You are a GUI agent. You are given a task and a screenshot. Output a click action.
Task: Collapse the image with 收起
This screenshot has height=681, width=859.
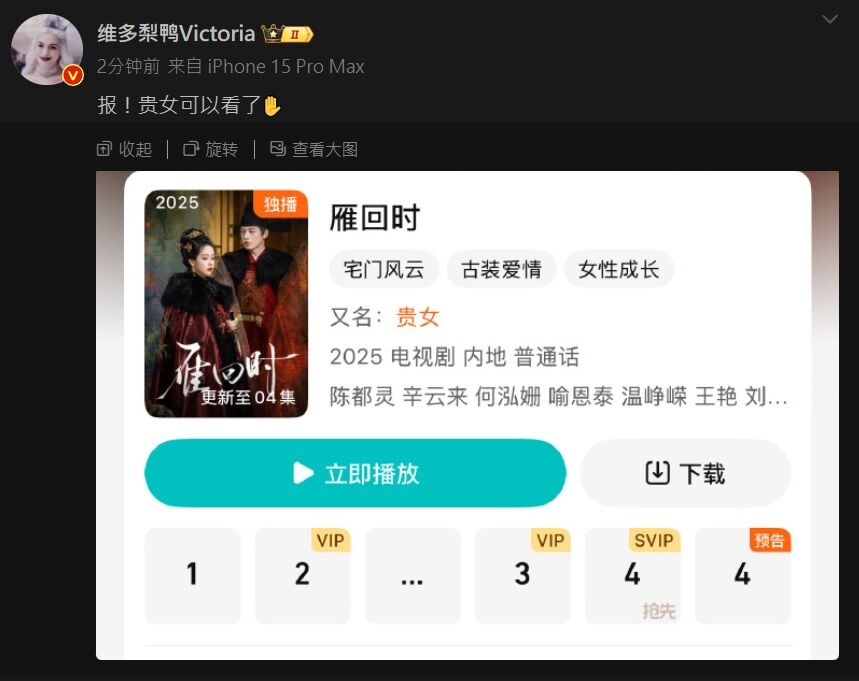(x=124, y=149)
